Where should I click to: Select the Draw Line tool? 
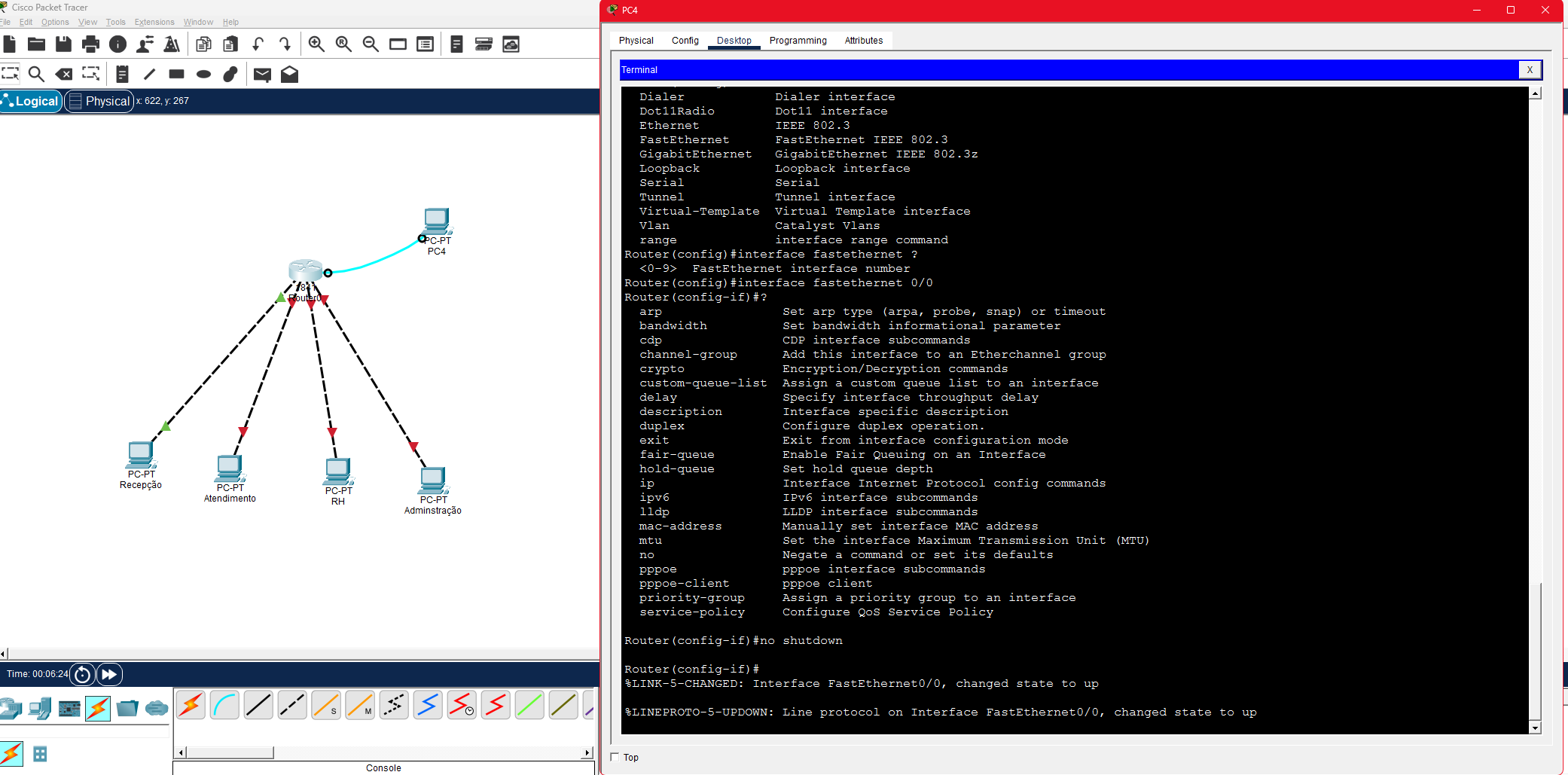[x=149, y=74]
